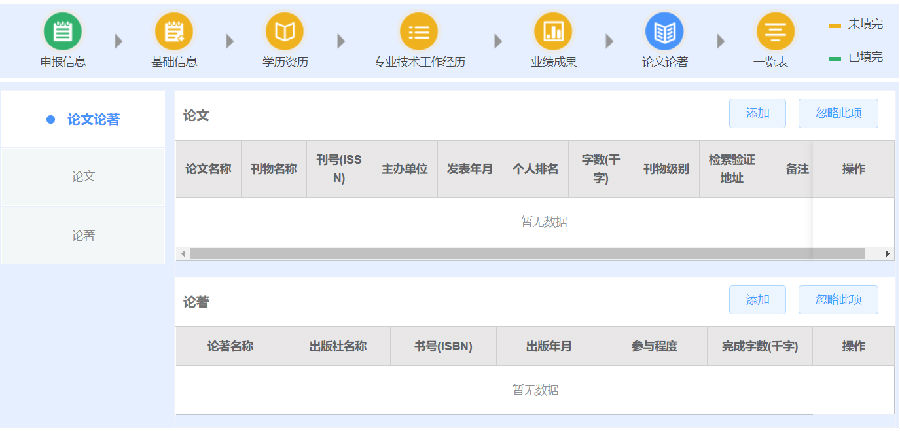Click 添加 button in the 论文 section
This screenshot has height=431, width=900.
(x=757, y=114)
